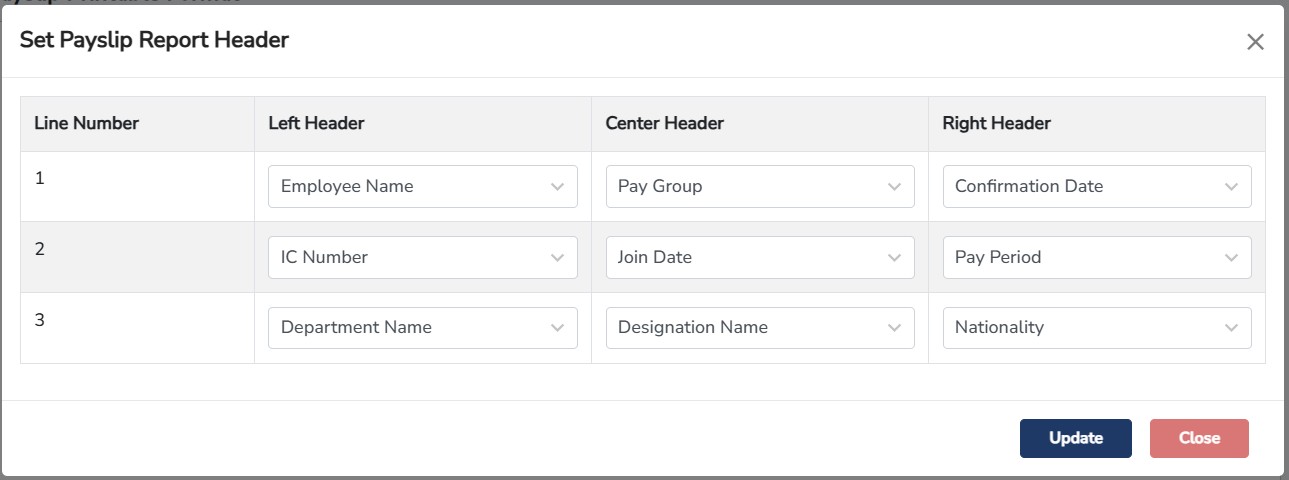Click the Line Number column header
The image size is (1289, 480).
click(86, 124)
